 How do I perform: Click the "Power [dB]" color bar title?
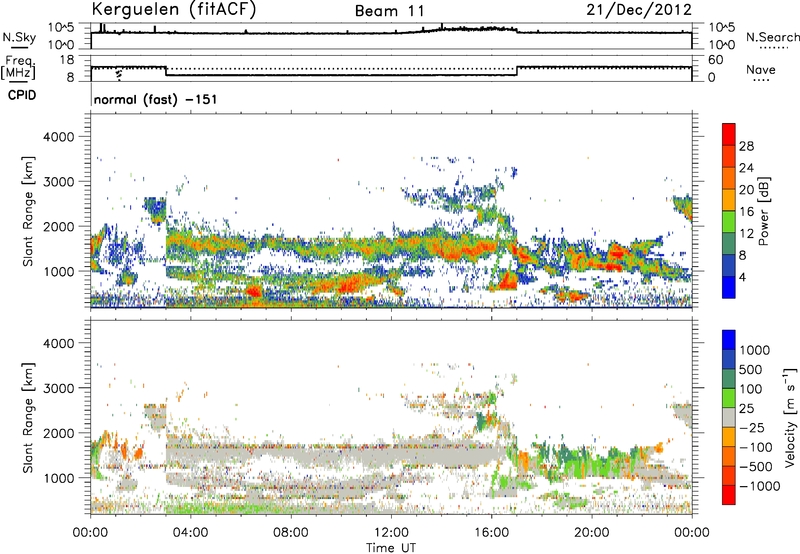pos(764,211)
